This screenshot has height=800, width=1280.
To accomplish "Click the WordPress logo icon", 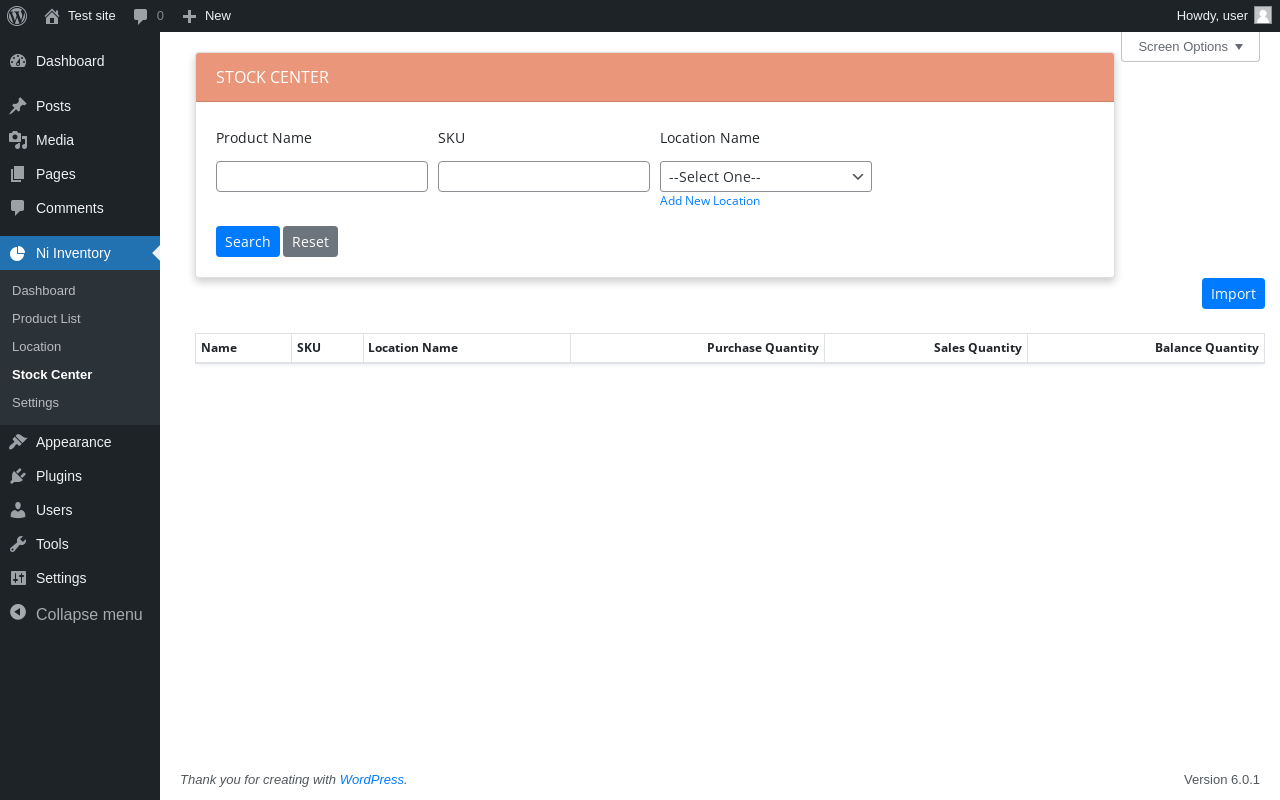I will [17, 15].
